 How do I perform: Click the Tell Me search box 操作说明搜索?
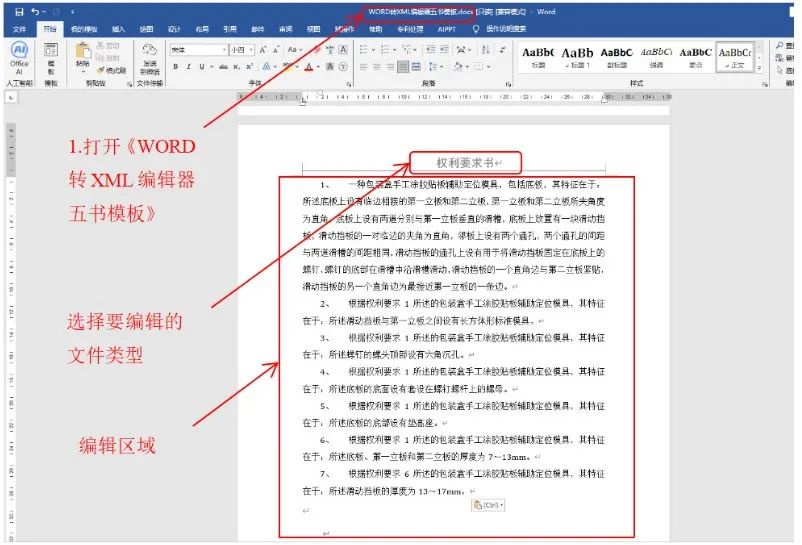pyautogui.click(x=505, y=29)
